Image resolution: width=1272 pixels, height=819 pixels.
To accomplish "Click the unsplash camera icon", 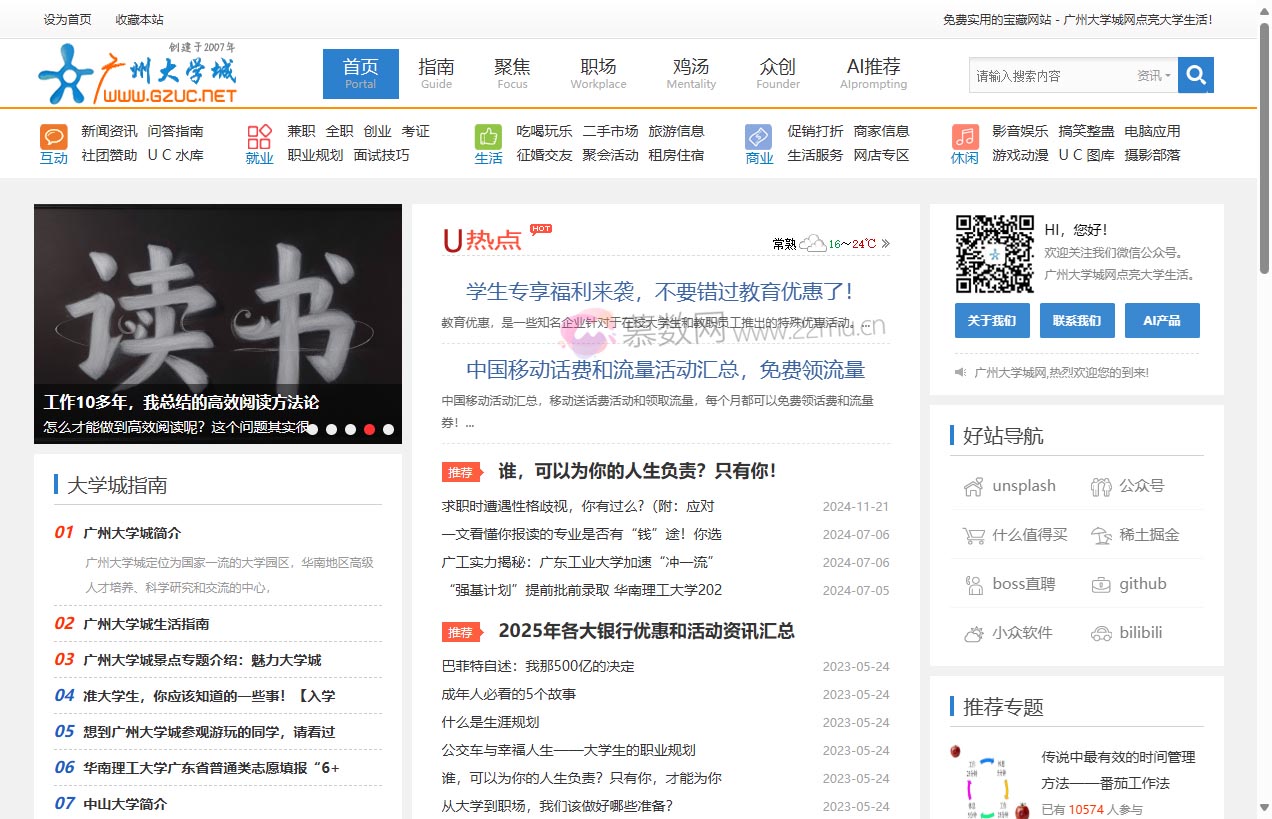I will 974,485.
